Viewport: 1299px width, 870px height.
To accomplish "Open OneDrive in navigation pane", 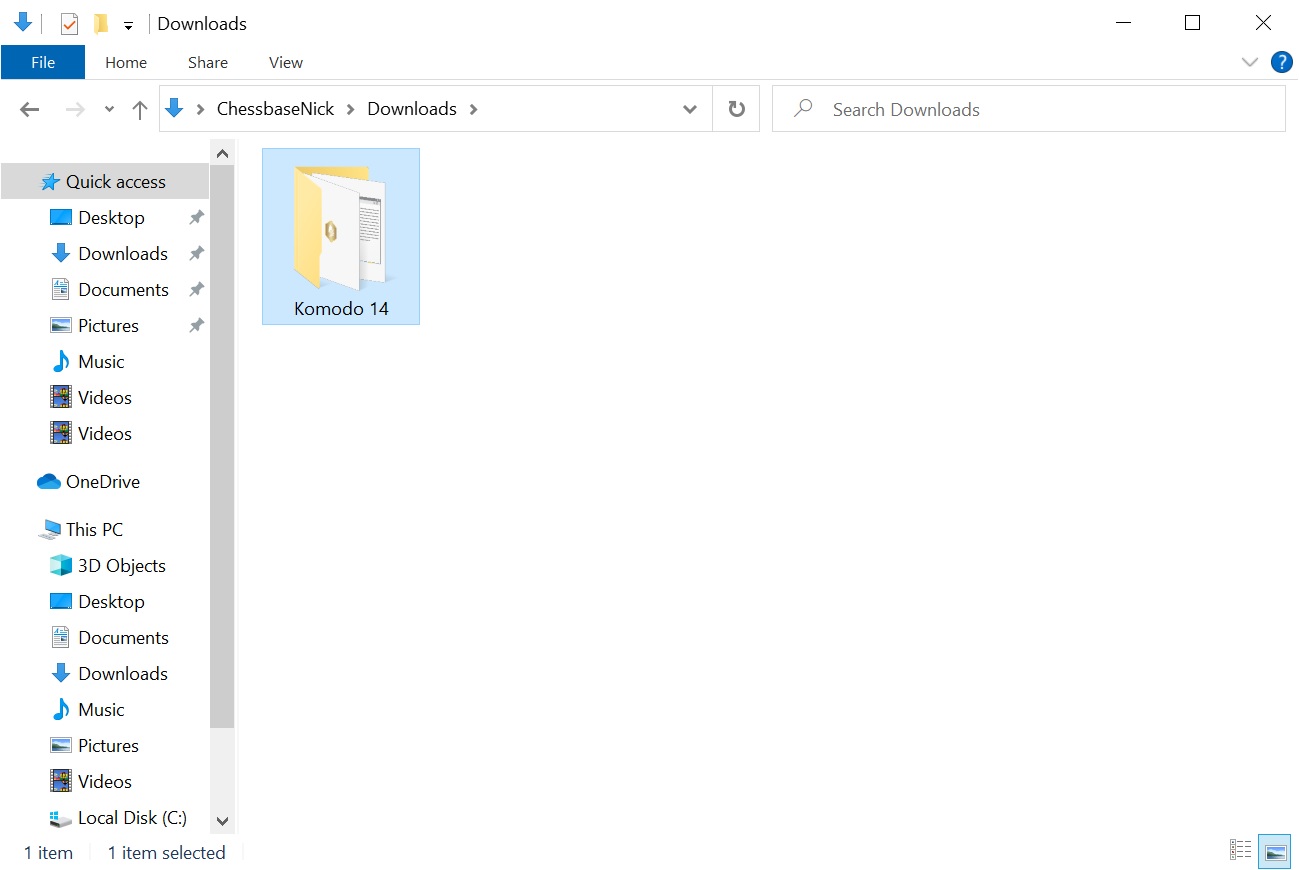I will coord(102,482).
